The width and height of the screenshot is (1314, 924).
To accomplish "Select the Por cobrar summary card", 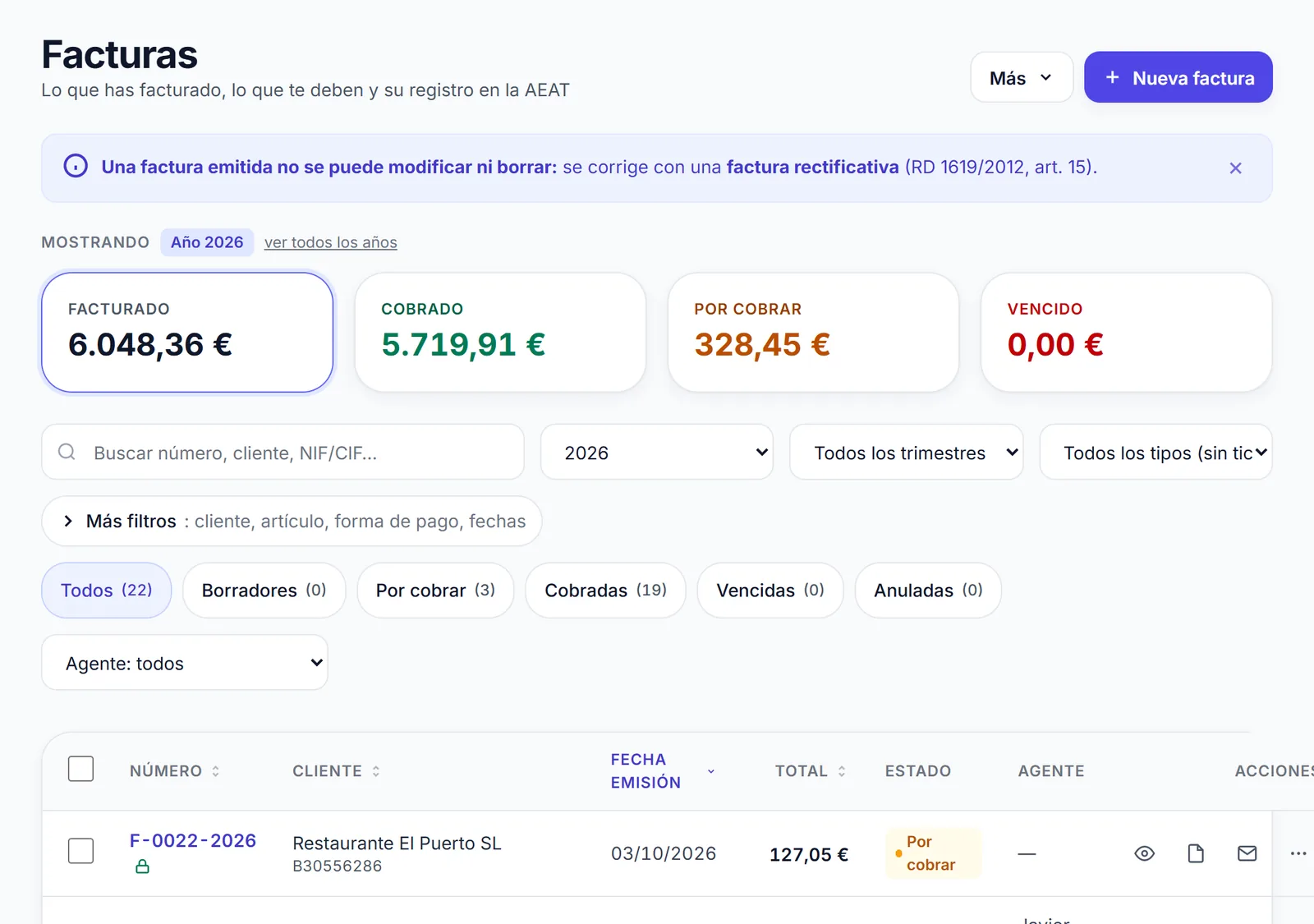I will pyautogui.click(x=814, y=332).
